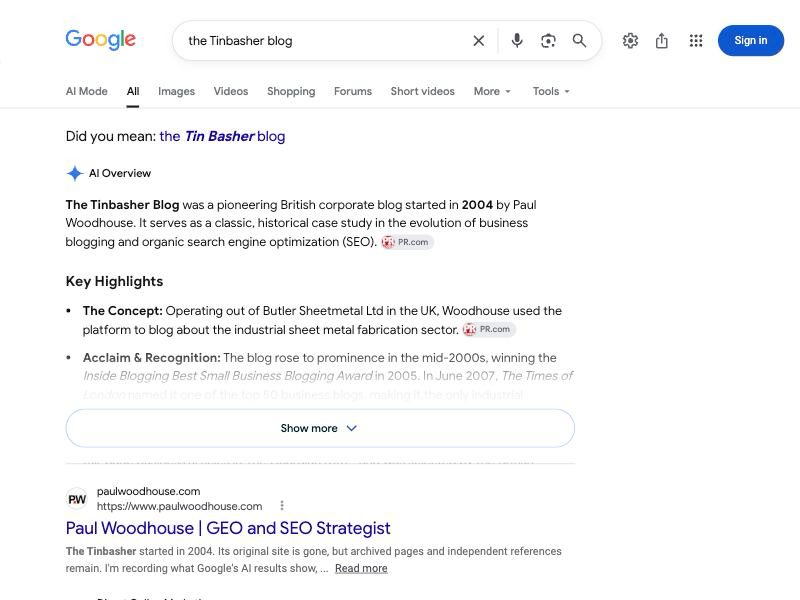Click the AI Overview sparkle icon
800x600 pixels.
74,173
